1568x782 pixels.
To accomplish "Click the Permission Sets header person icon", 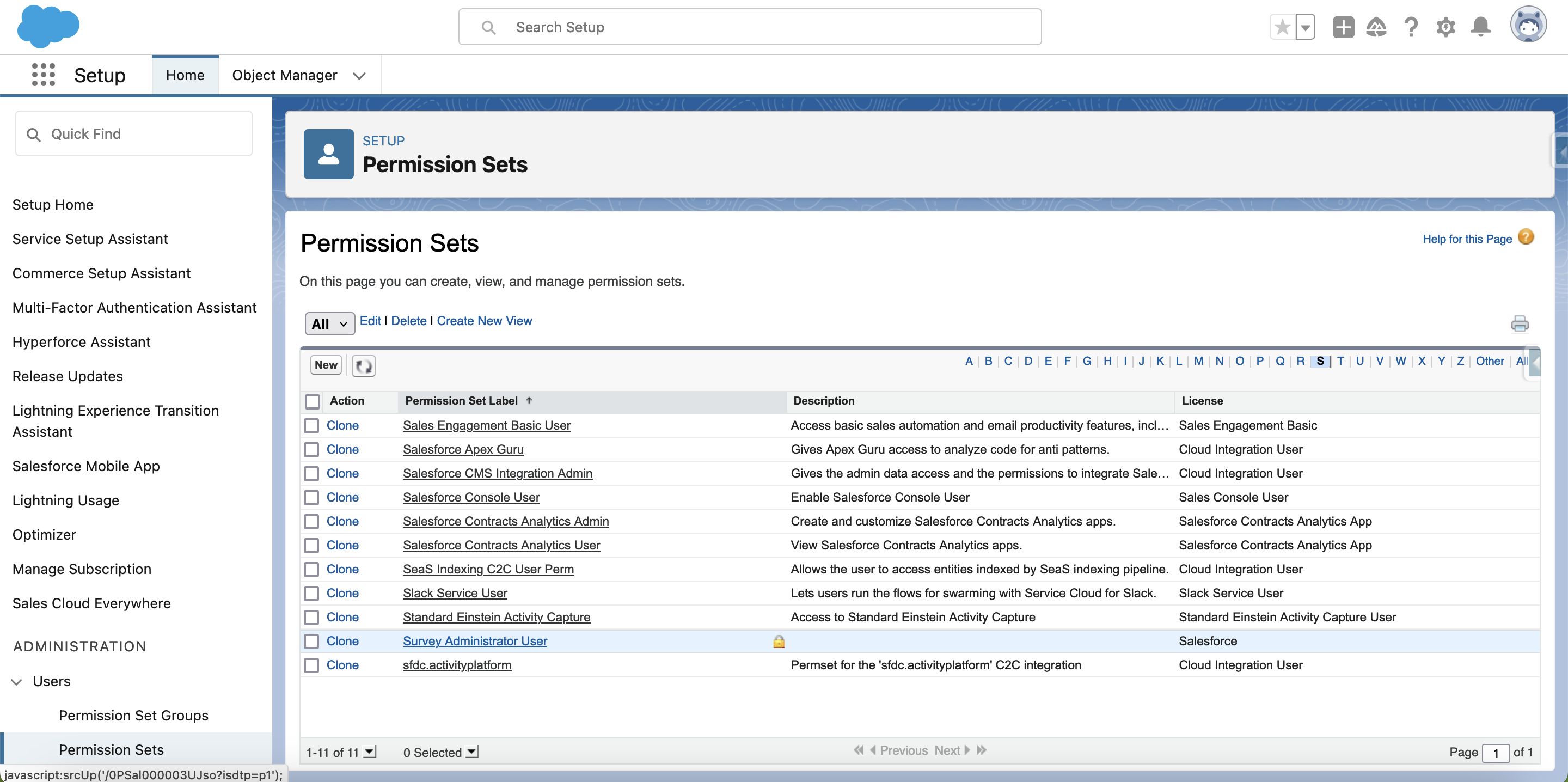I will point(328,154).
